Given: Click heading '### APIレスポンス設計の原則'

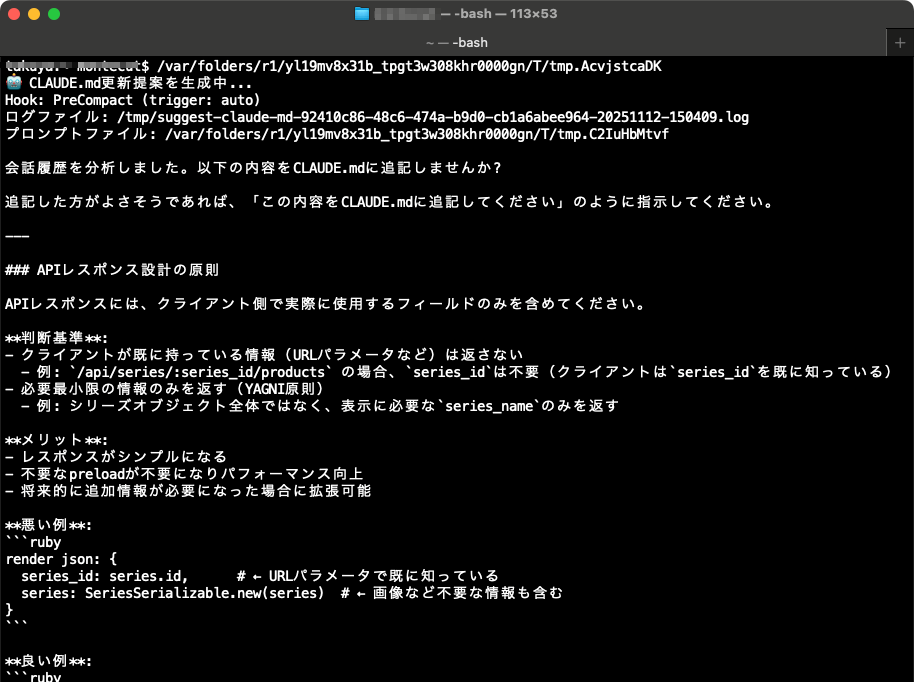Looking at the screenshot, I should (x=112, y=270).
